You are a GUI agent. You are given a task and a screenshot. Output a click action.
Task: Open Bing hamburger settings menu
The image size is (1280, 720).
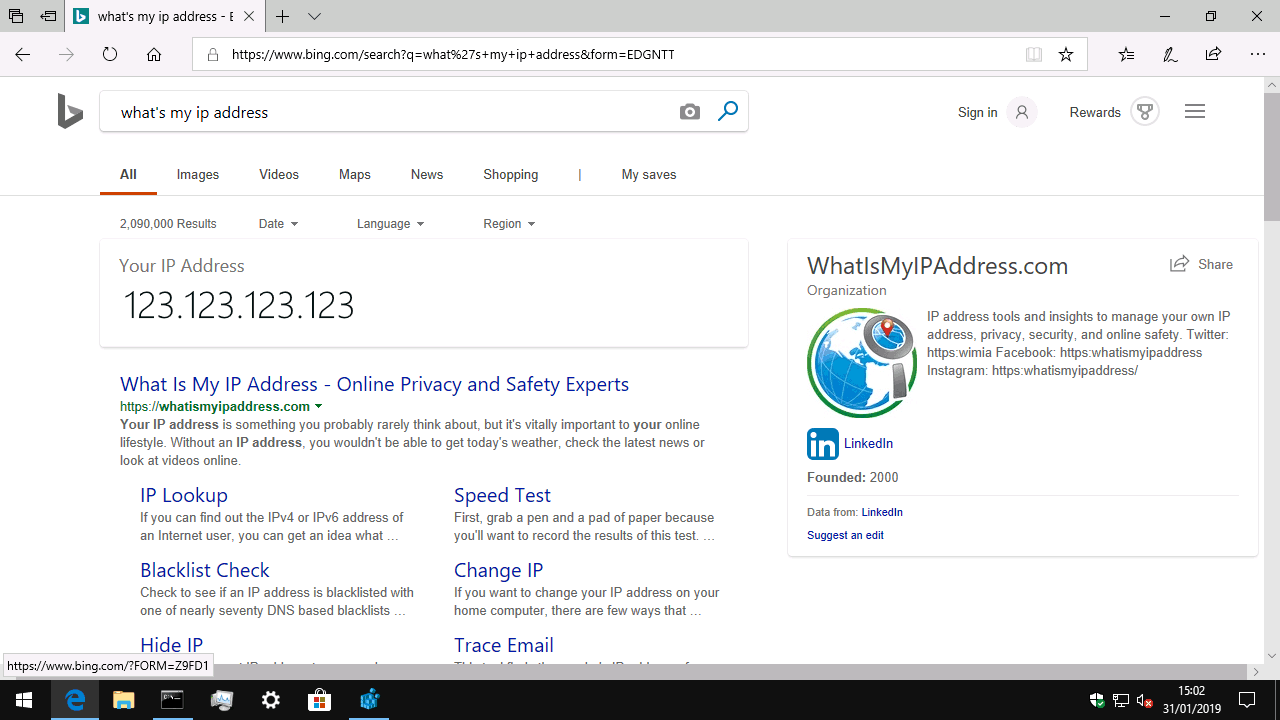(1195, 112)
